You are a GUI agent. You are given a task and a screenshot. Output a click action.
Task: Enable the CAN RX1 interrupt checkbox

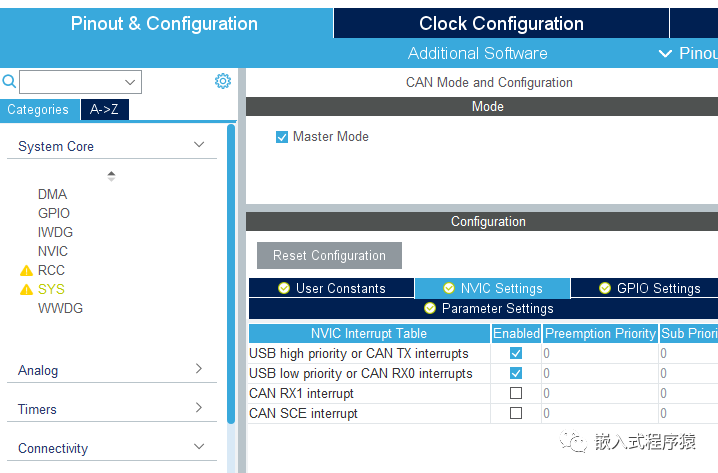pyautogui.click(x=516, y=394)
